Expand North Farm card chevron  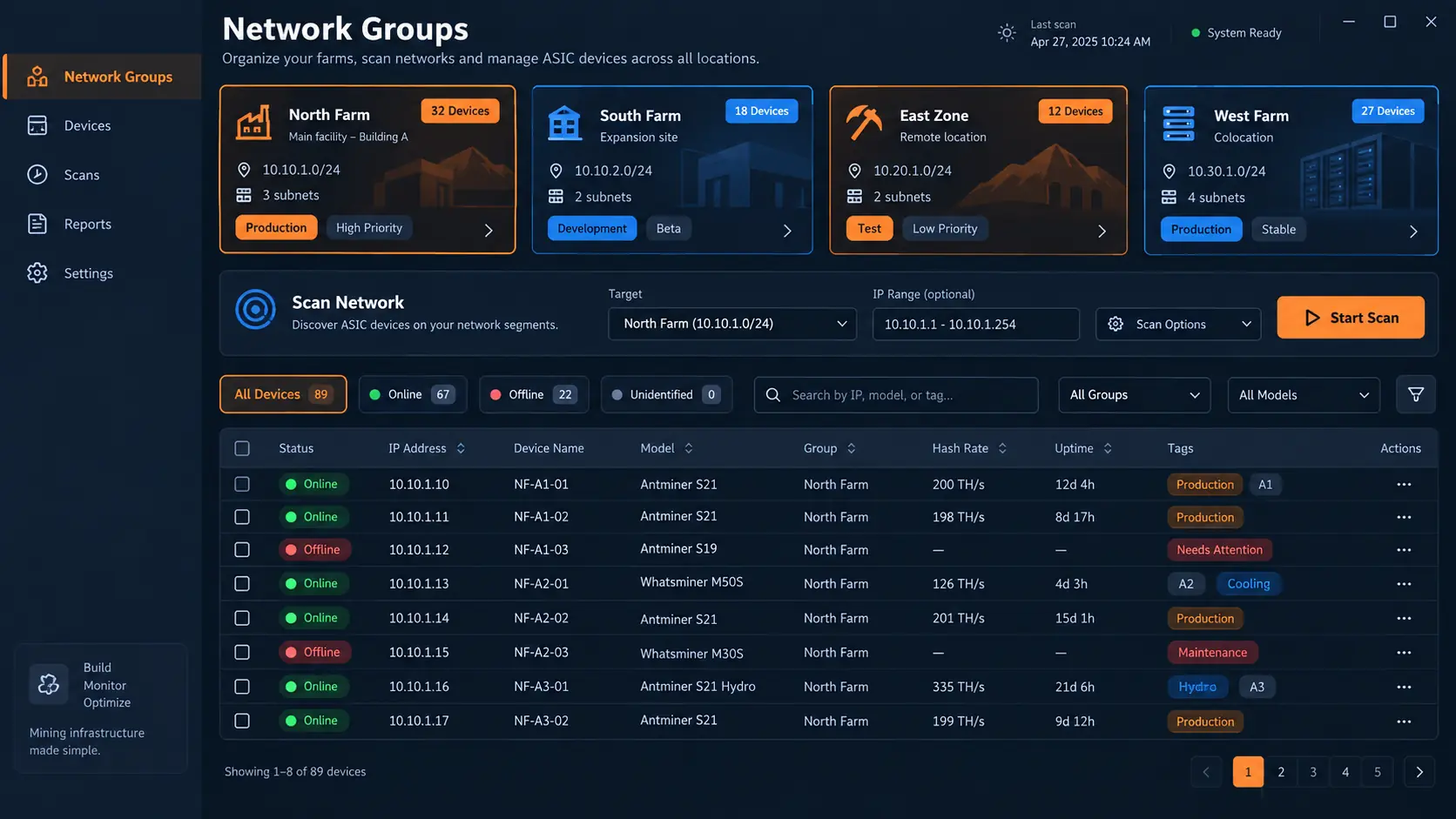[x=489, y=231]
